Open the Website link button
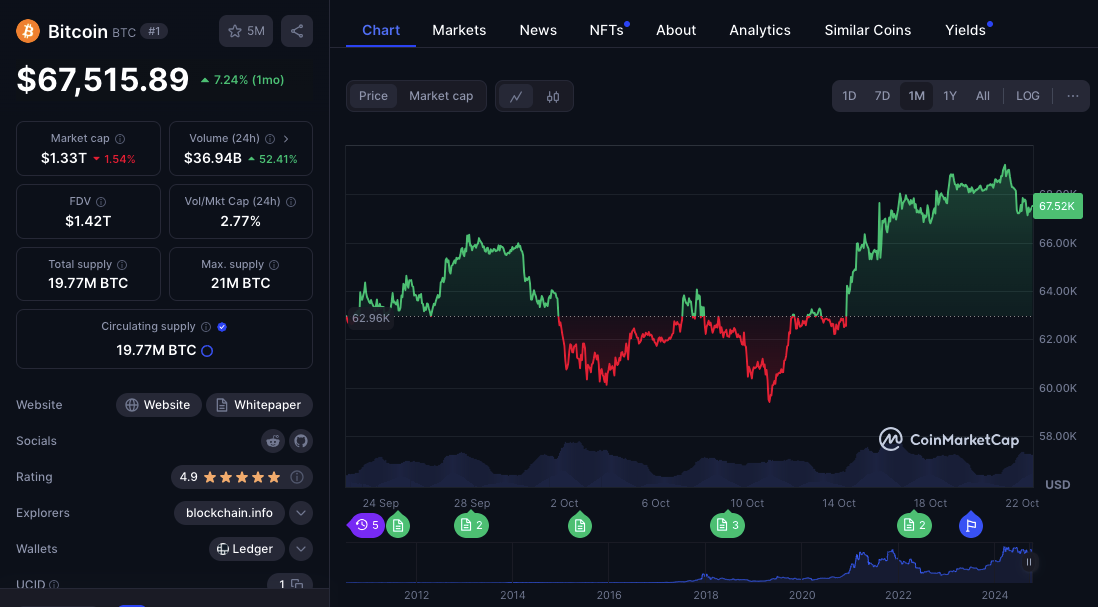Image resolution: width=1098 pixels, height=607 pixels. click(158, 405)
